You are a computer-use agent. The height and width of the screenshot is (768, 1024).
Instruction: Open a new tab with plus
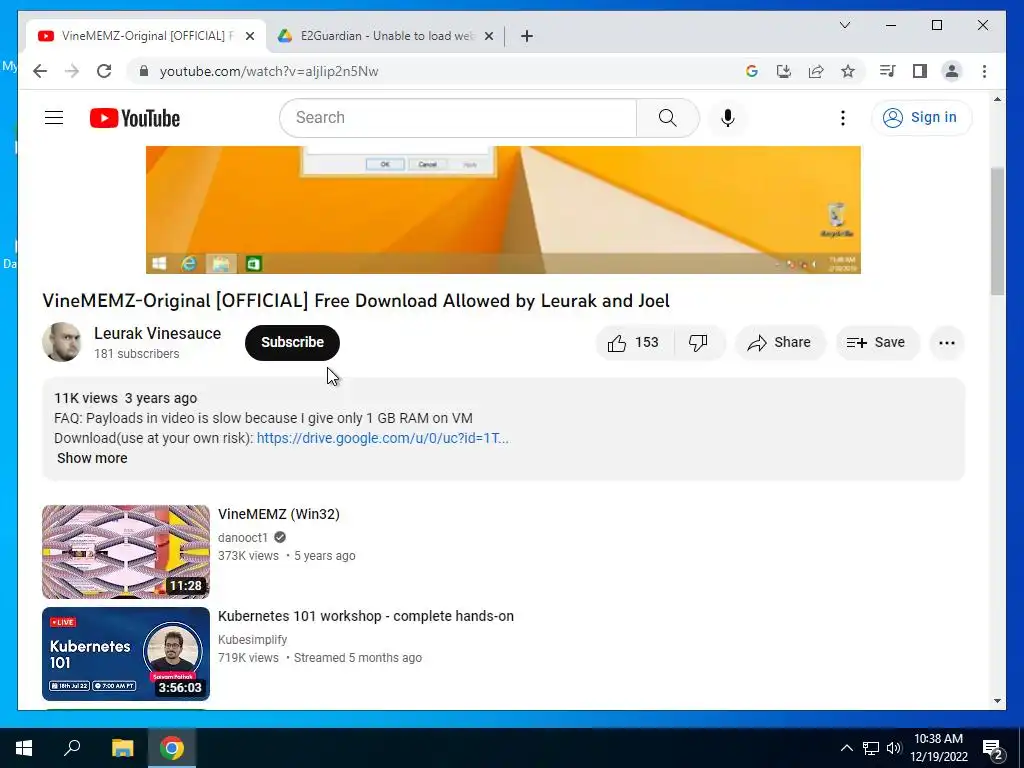[x=527, y=36]
